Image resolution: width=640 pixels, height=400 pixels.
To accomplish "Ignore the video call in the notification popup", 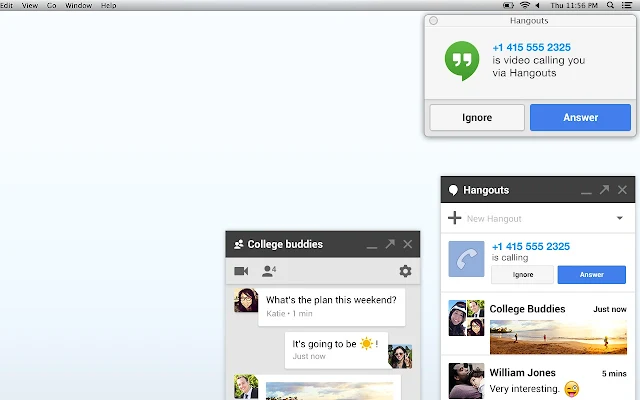I will coord(477,118).
